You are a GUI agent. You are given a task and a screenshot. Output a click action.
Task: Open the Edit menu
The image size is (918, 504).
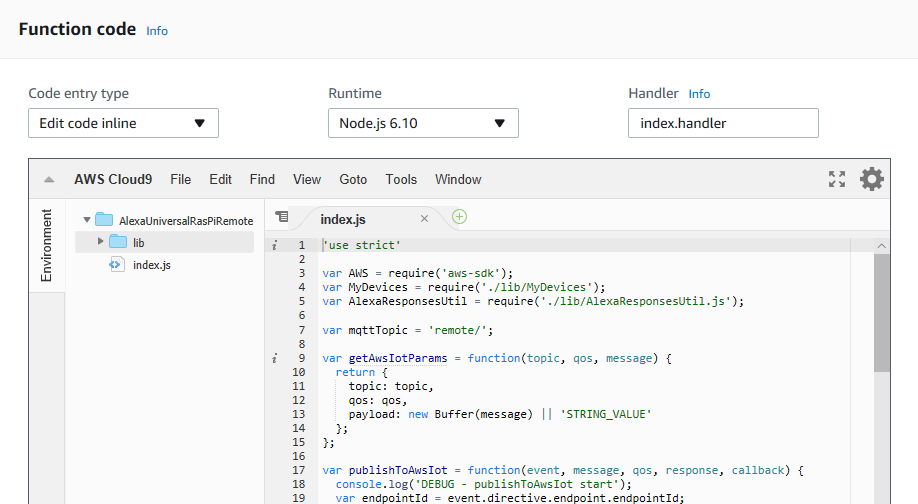pos(220,180)
